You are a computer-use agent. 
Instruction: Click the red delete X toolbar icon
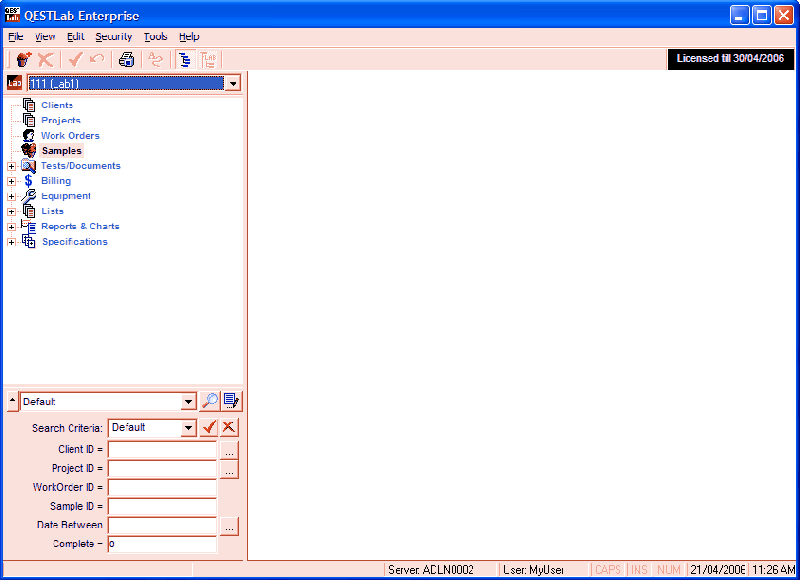[45, 59]
